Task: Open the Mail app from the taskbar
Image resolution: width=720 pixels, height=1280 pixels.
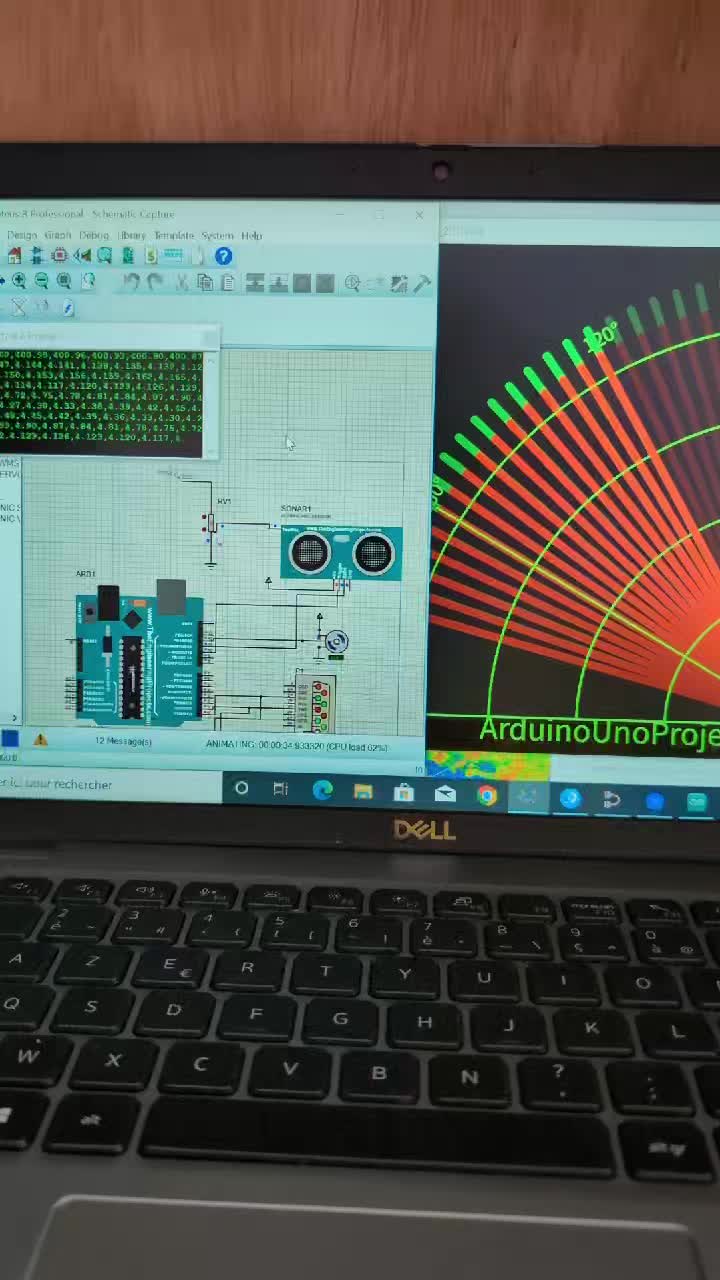Action: (445, 794)
